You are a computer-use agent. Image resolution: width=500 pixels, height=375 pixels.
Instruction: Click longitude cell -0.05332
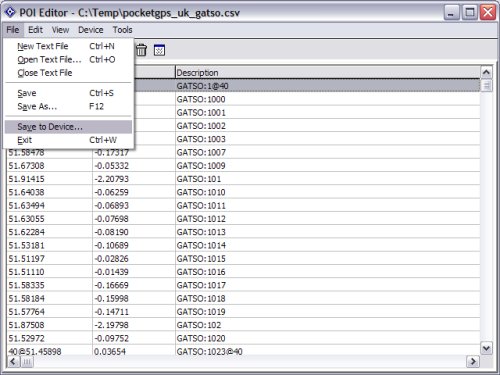click(134, 165)
